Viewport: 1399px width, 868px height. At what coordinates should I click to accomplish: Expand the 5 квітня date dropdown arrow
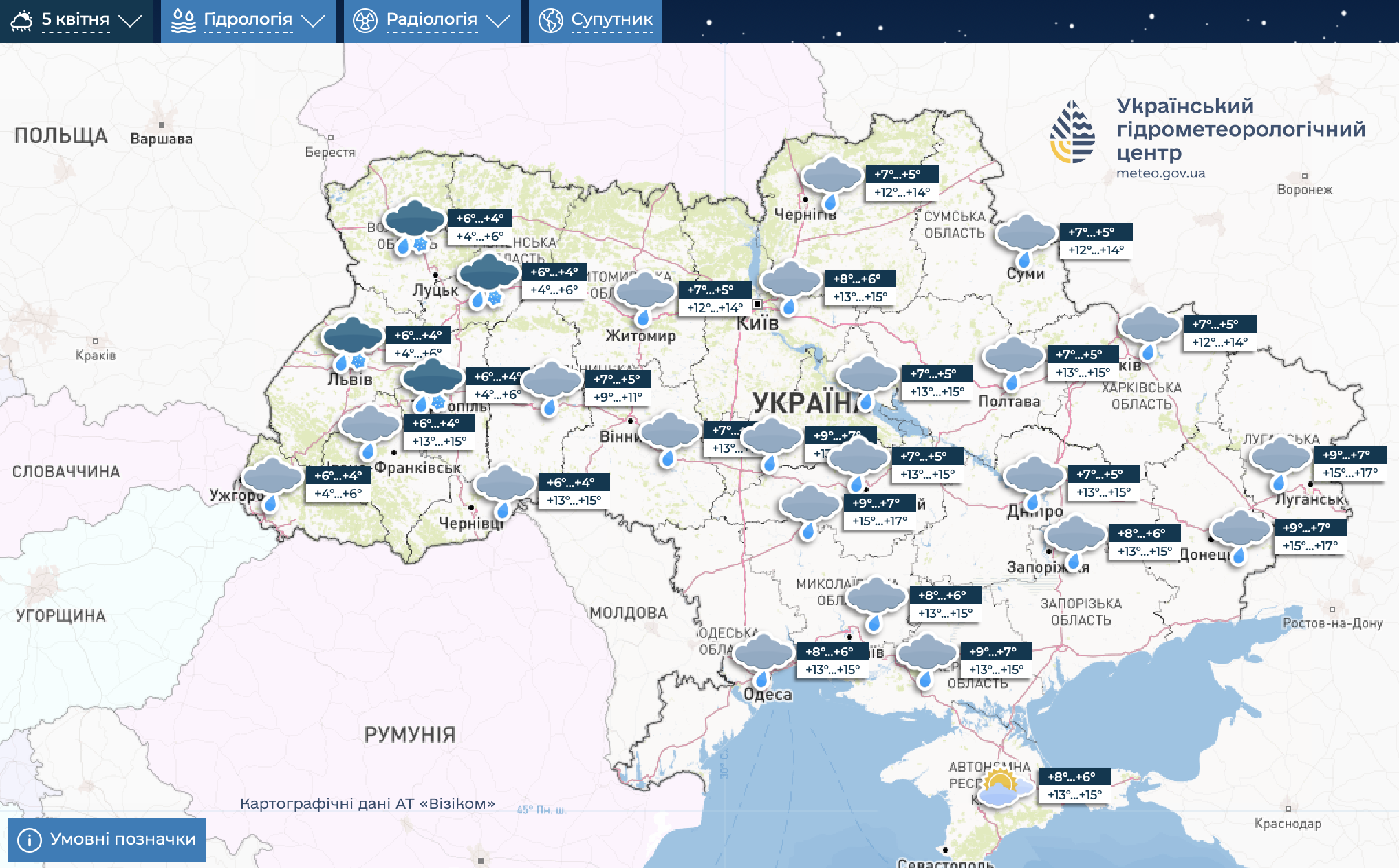pyautogui.click(x=130, y=21)
